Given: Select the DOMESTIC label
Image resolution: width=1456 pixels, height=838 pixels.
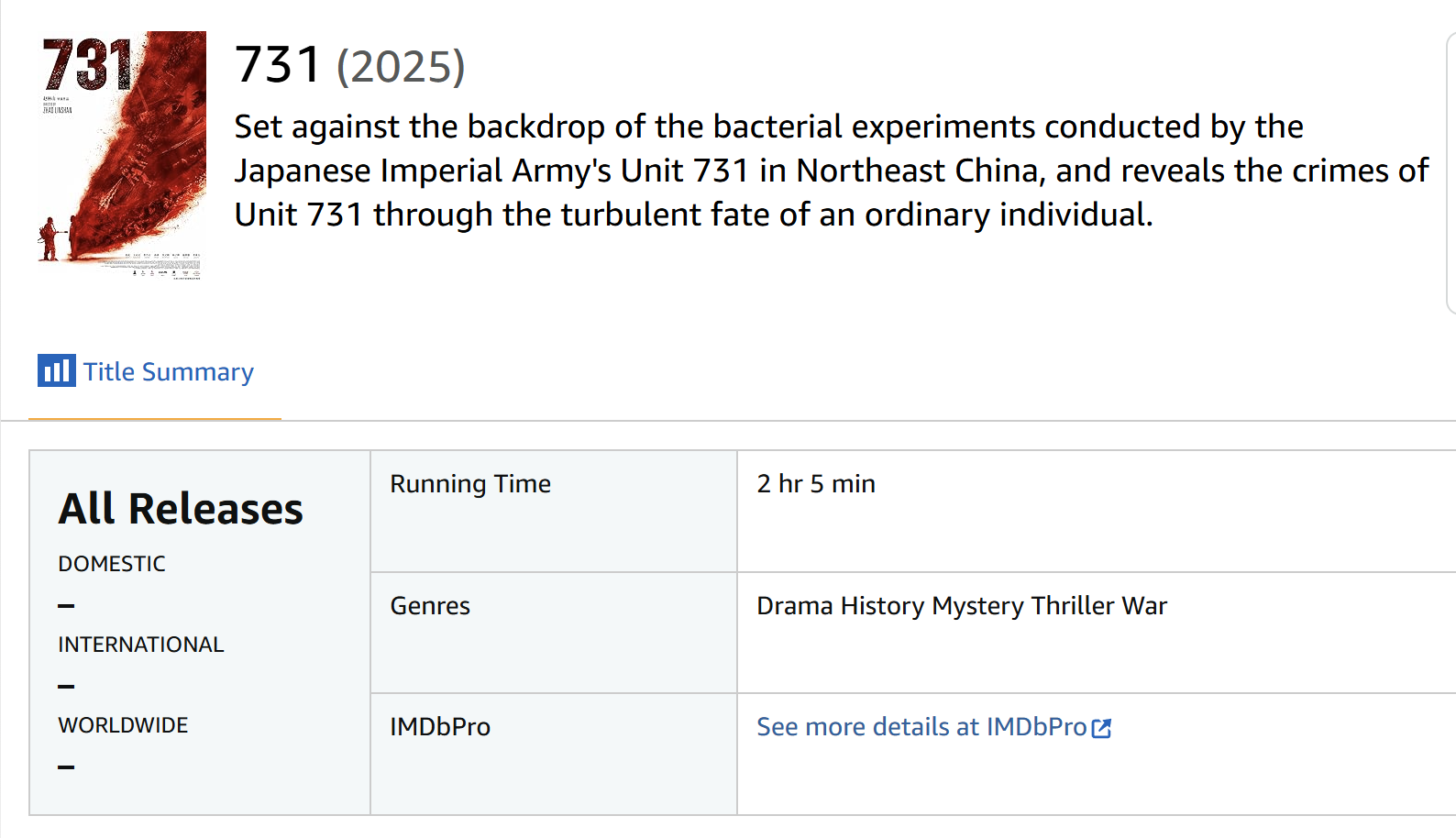Looking at the screenshot, I should [x=112, y=564].
